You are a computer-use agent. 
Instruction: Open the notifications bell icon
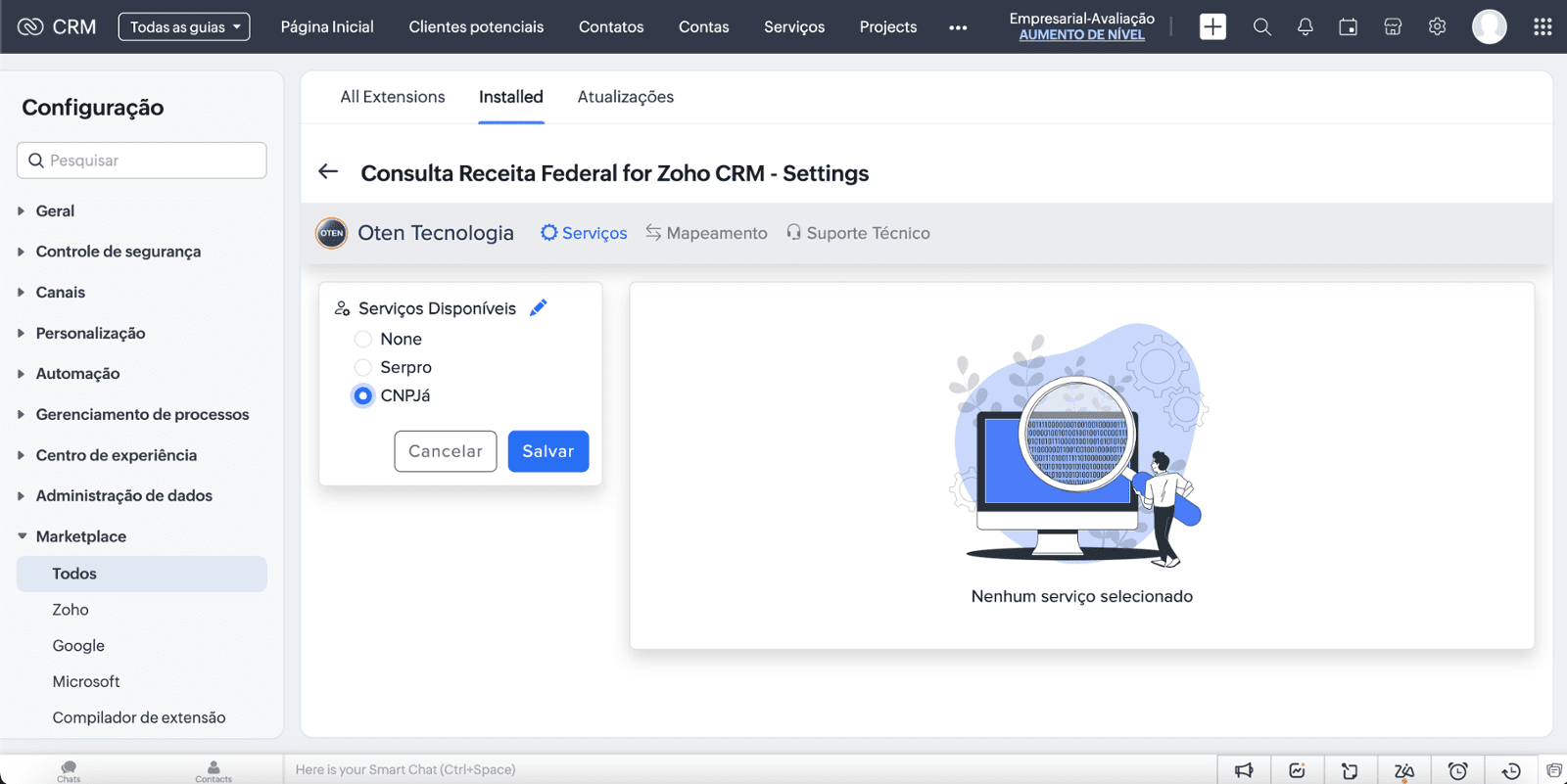tap(1305, 27)
